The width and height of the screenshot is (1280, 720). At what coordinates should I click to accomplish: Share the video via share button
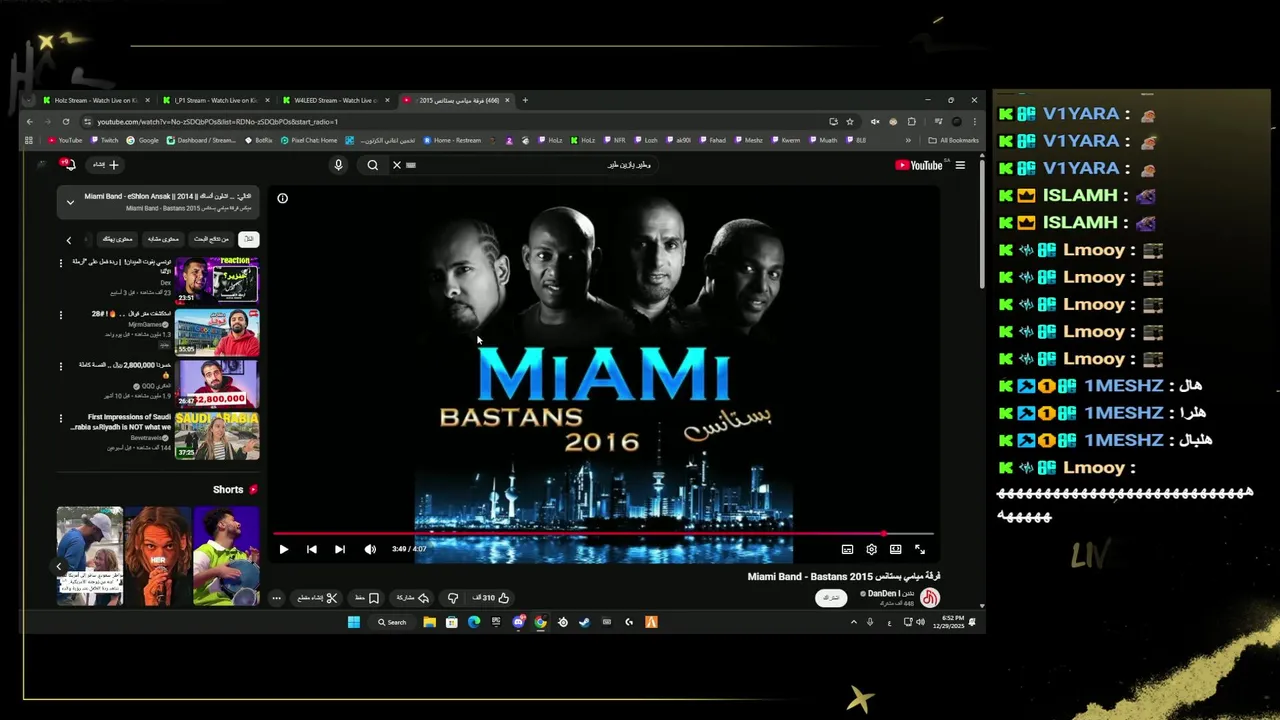coord(412,598)
